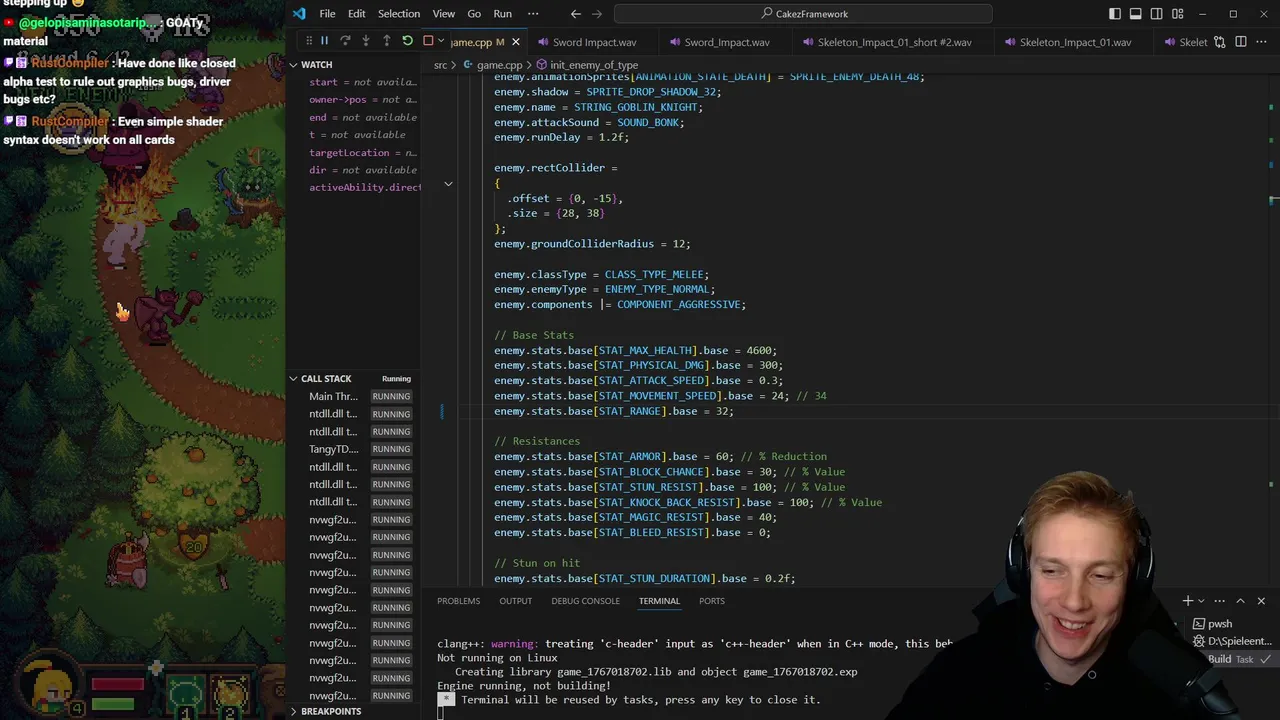
Task: Click the CakezFramework search box
Action: 803,14
